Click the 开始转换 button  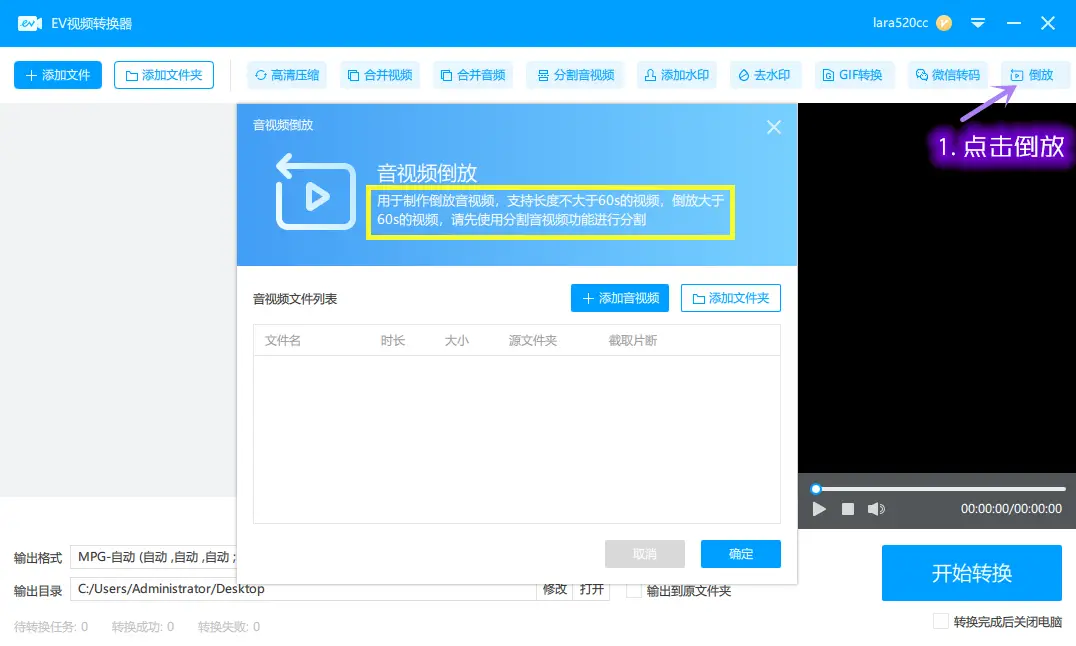(x=972, y=573)
